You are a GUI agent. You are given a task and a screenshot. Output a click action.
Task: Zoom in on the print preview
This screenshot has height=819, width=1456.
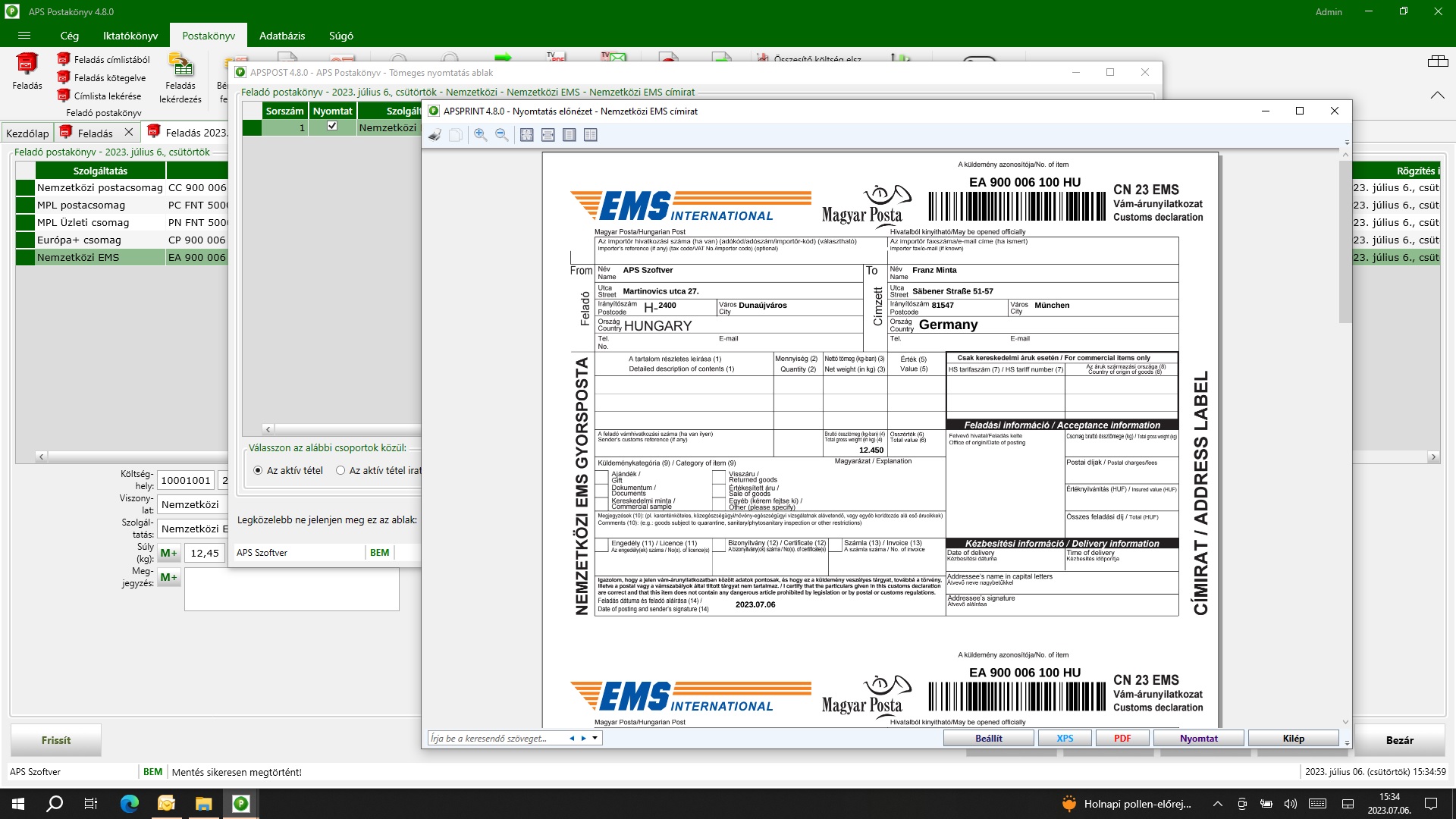(x=480, y=135)
